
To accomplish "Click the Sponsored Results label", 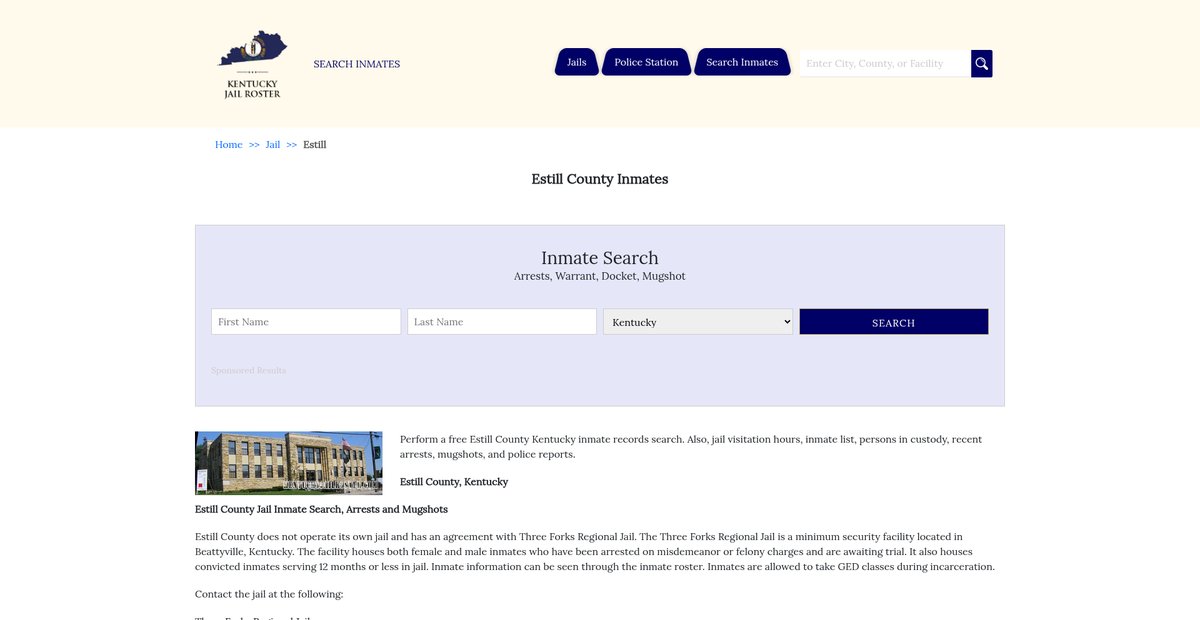I will tap(248, 371).
